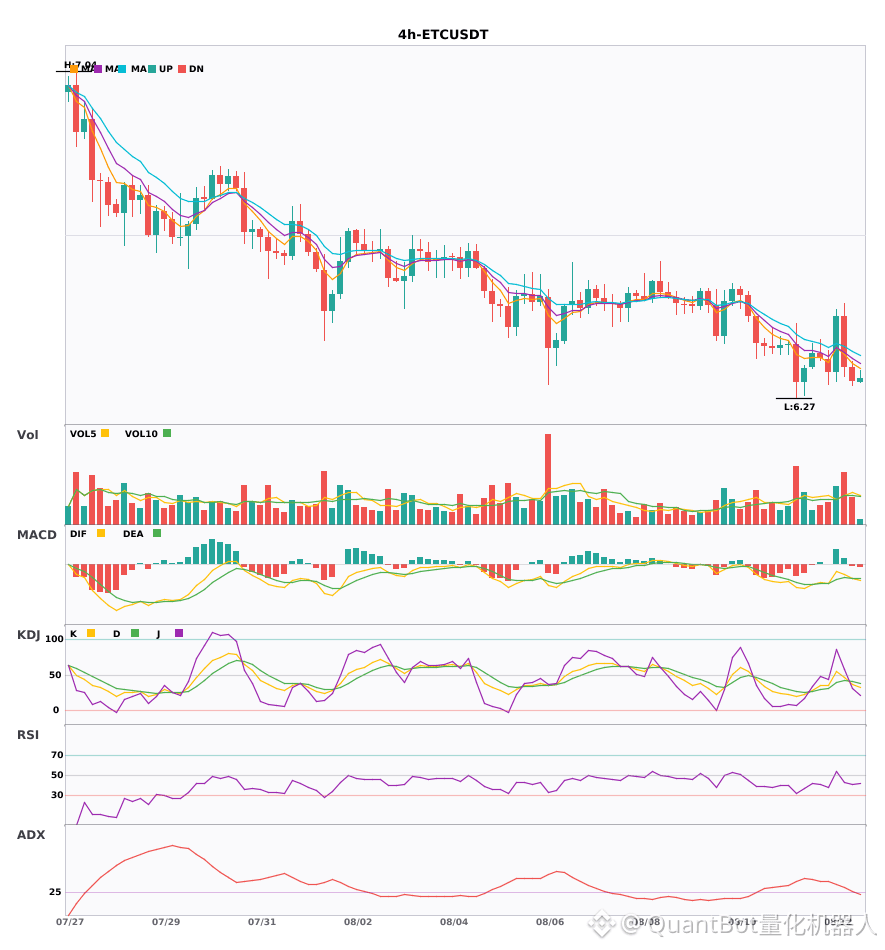Click the DEA legend text
885x950 pixels.
133,534
